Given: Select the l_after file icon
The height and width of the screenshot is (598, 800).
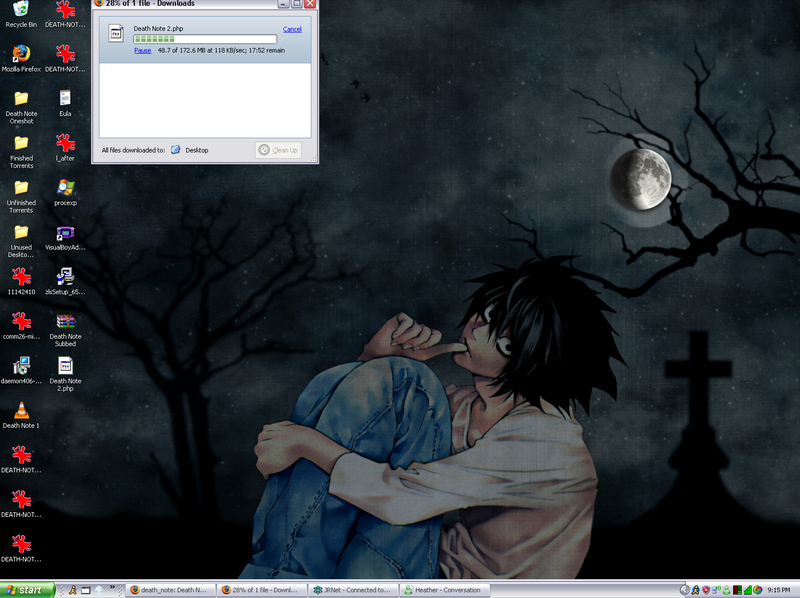Looking at the screenshot, I should (65, 148).
